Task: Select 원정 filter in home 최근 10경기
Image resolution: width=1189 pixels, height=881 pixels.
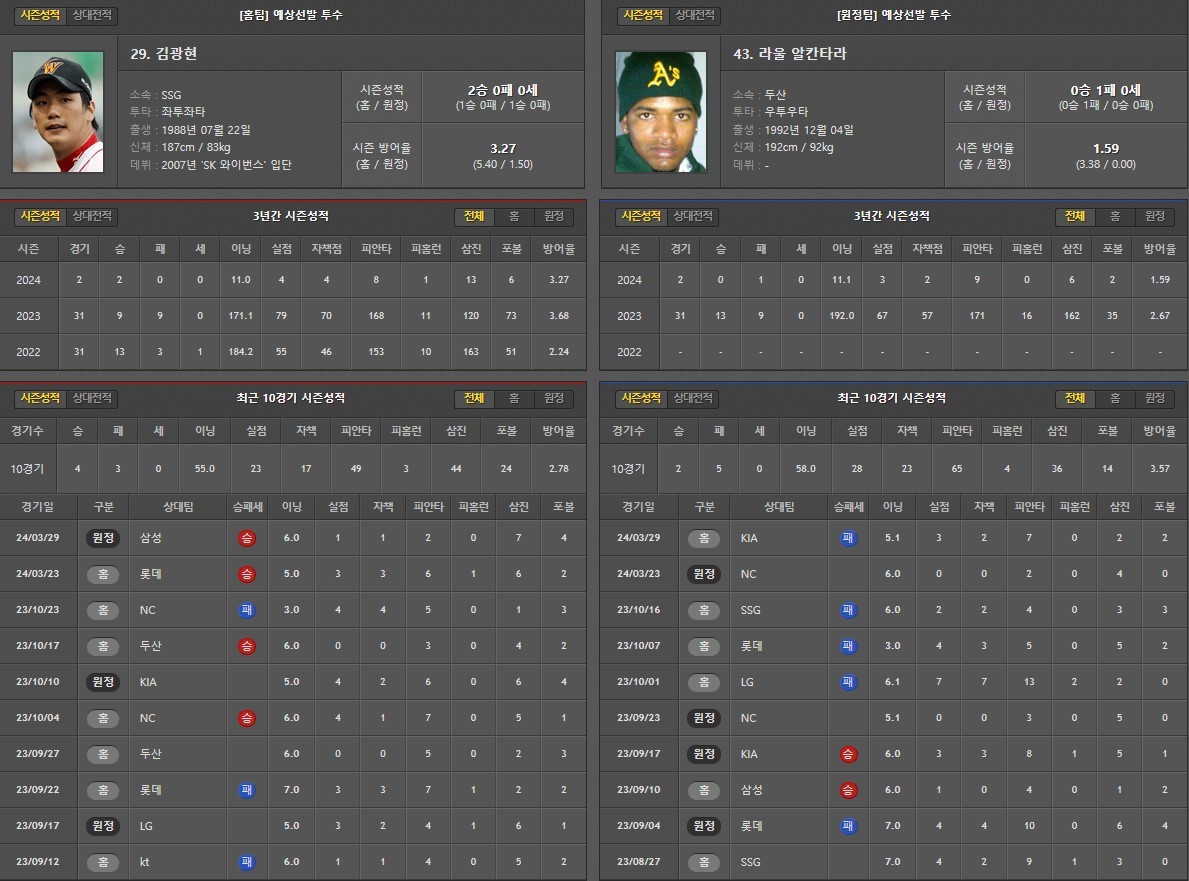Action: [554, 399]
